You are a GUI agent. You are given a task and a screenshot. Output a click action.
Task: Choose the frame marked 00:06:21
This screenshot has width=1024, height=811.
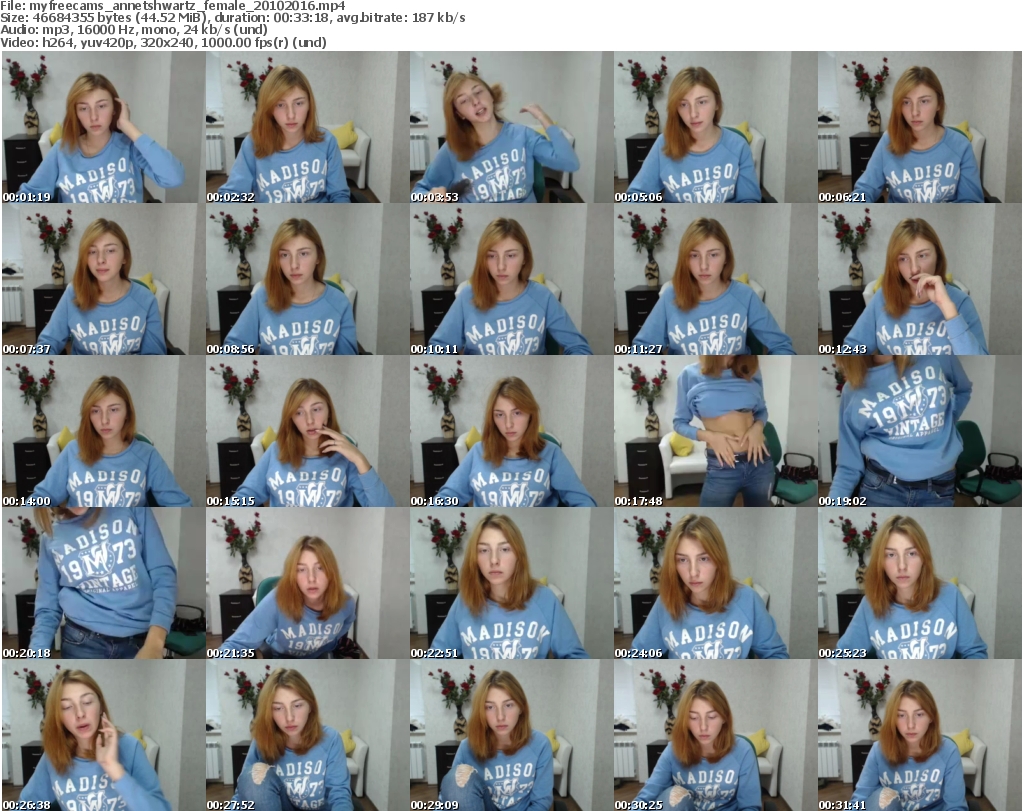(x=920, y=127)
